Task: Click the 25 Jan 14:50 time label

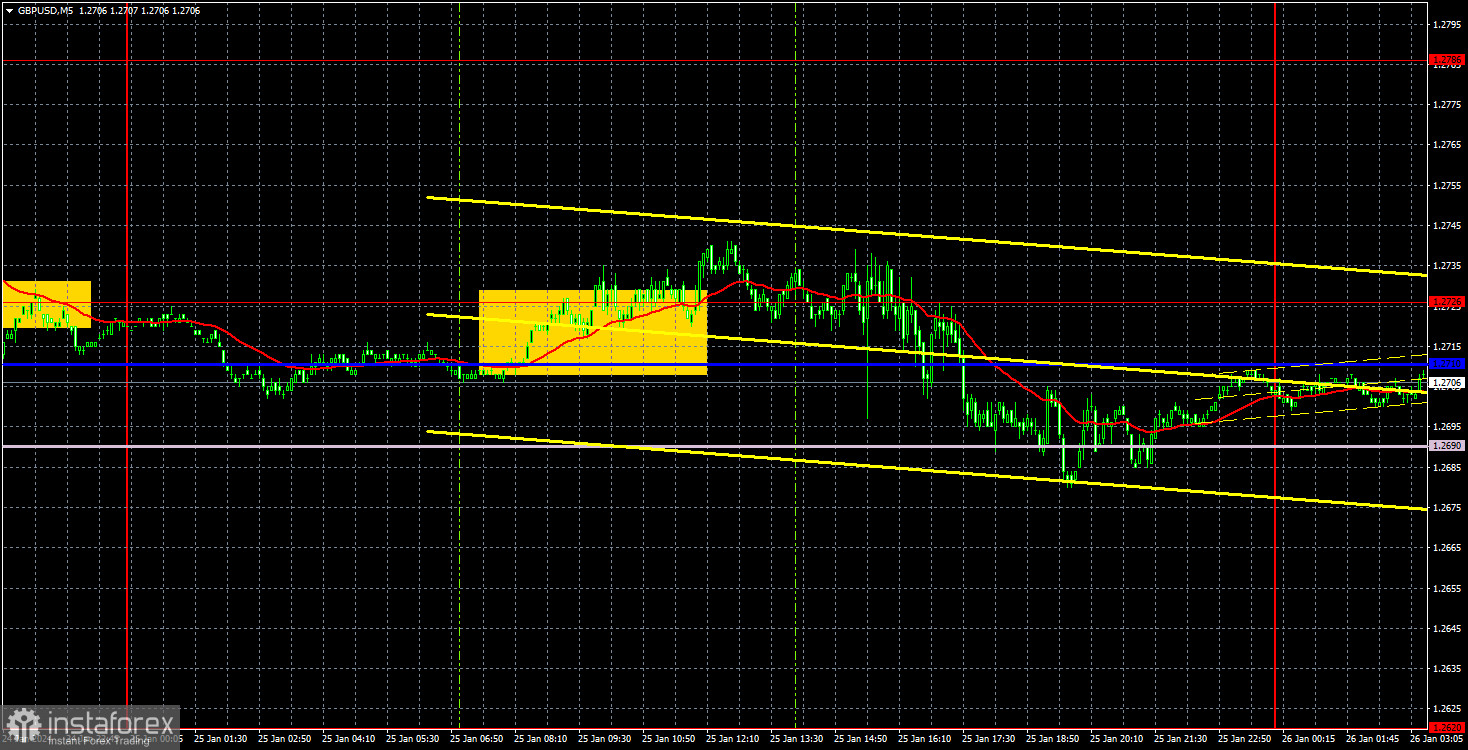Action: pyautogui.click(x=860, y=739)
